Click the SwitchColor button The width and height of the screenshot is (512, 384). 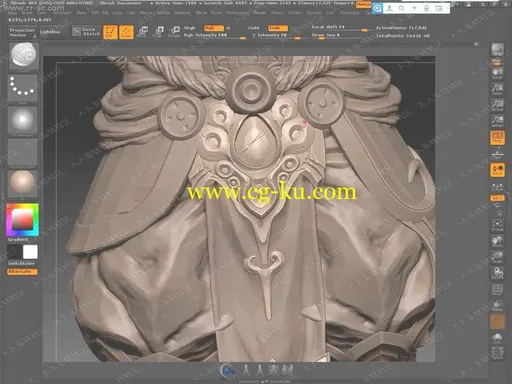tap(21, 263)
